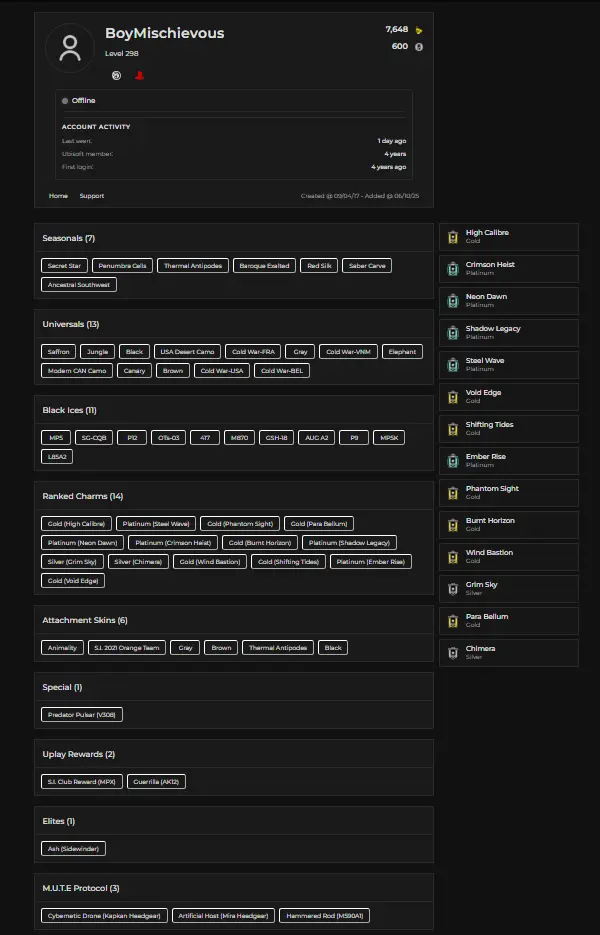Screen dimensions: 600x935
Task: Click the Ash (Sidewinder) elite tag
Action: click(73, 849)
